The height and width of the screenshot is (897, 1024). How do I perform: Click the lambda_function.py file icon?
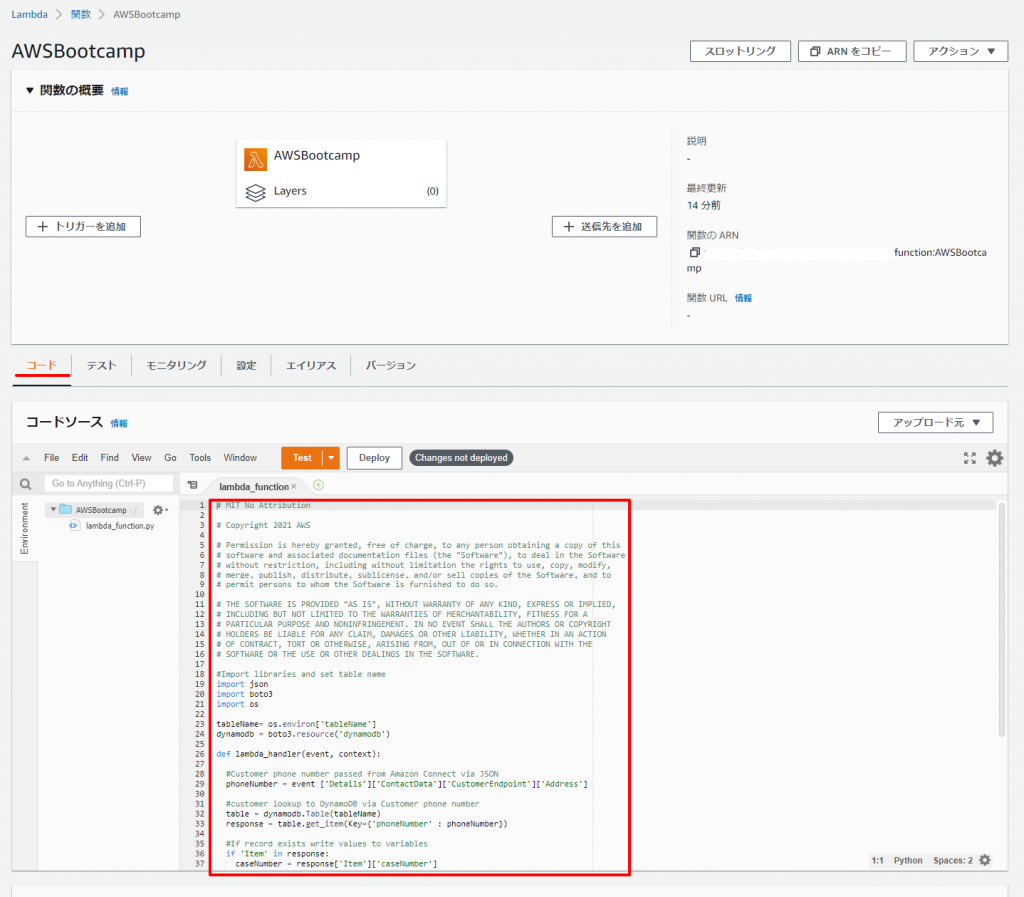point(74,526)
